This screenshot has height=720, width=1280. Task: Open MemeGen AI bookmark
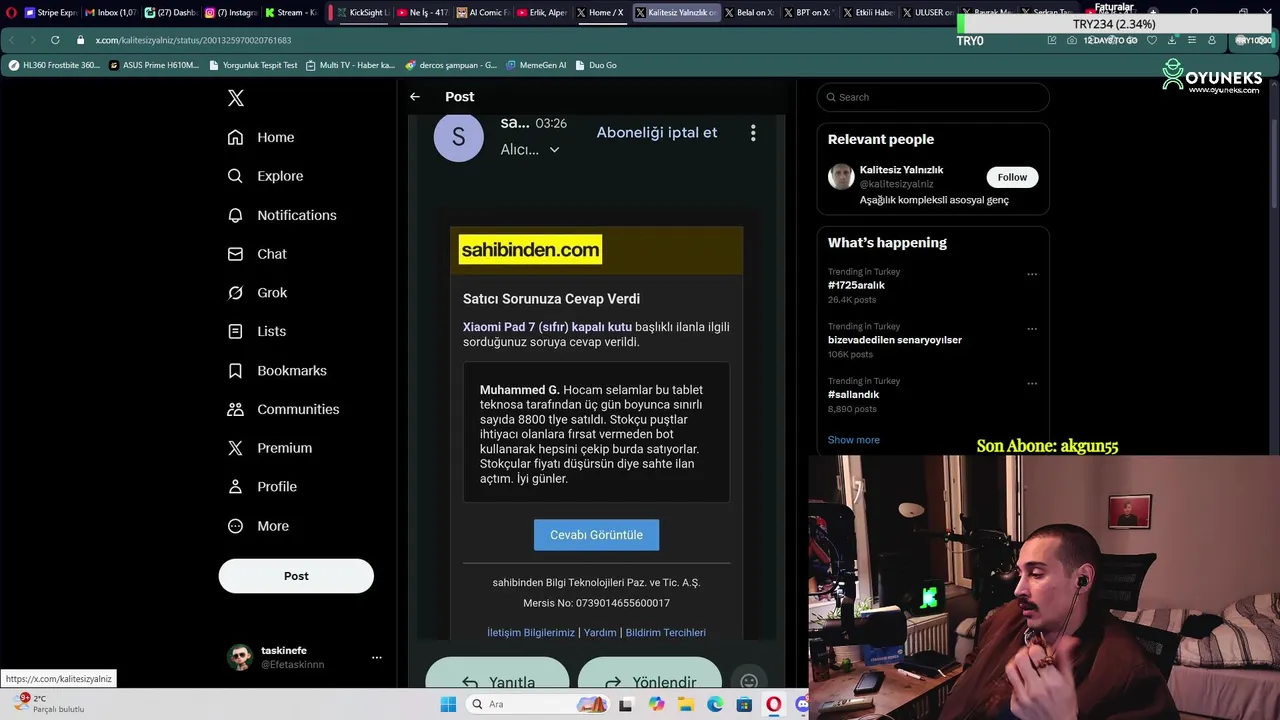pyautogui.click(x=536, y=65)
